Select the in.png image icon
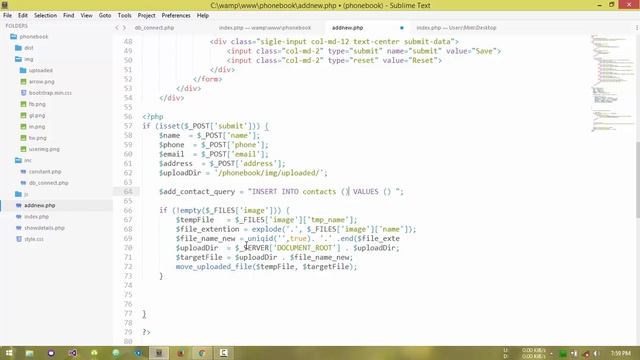 (24, 127)
